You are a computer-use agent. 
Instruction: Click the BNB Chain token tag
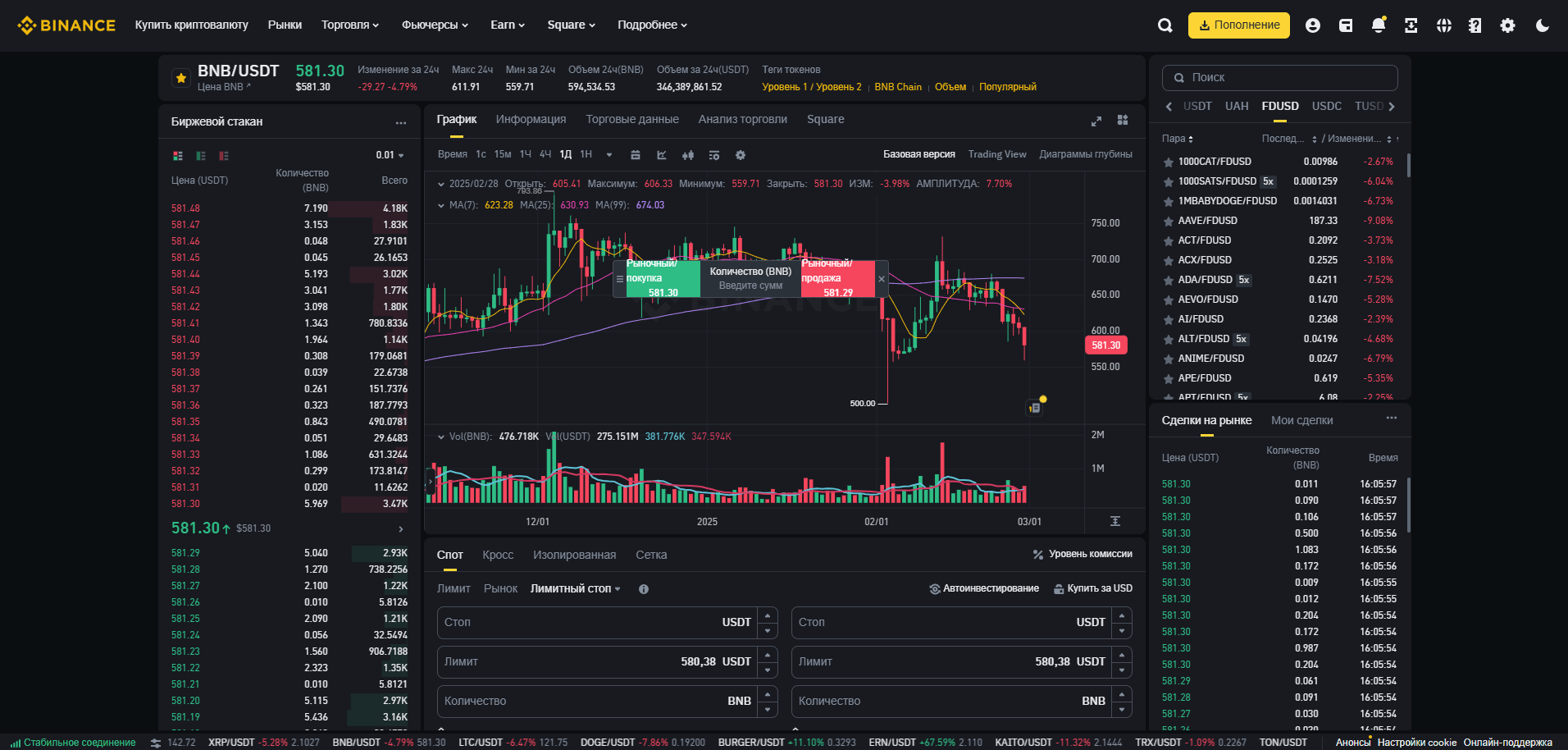coord(898,87)
